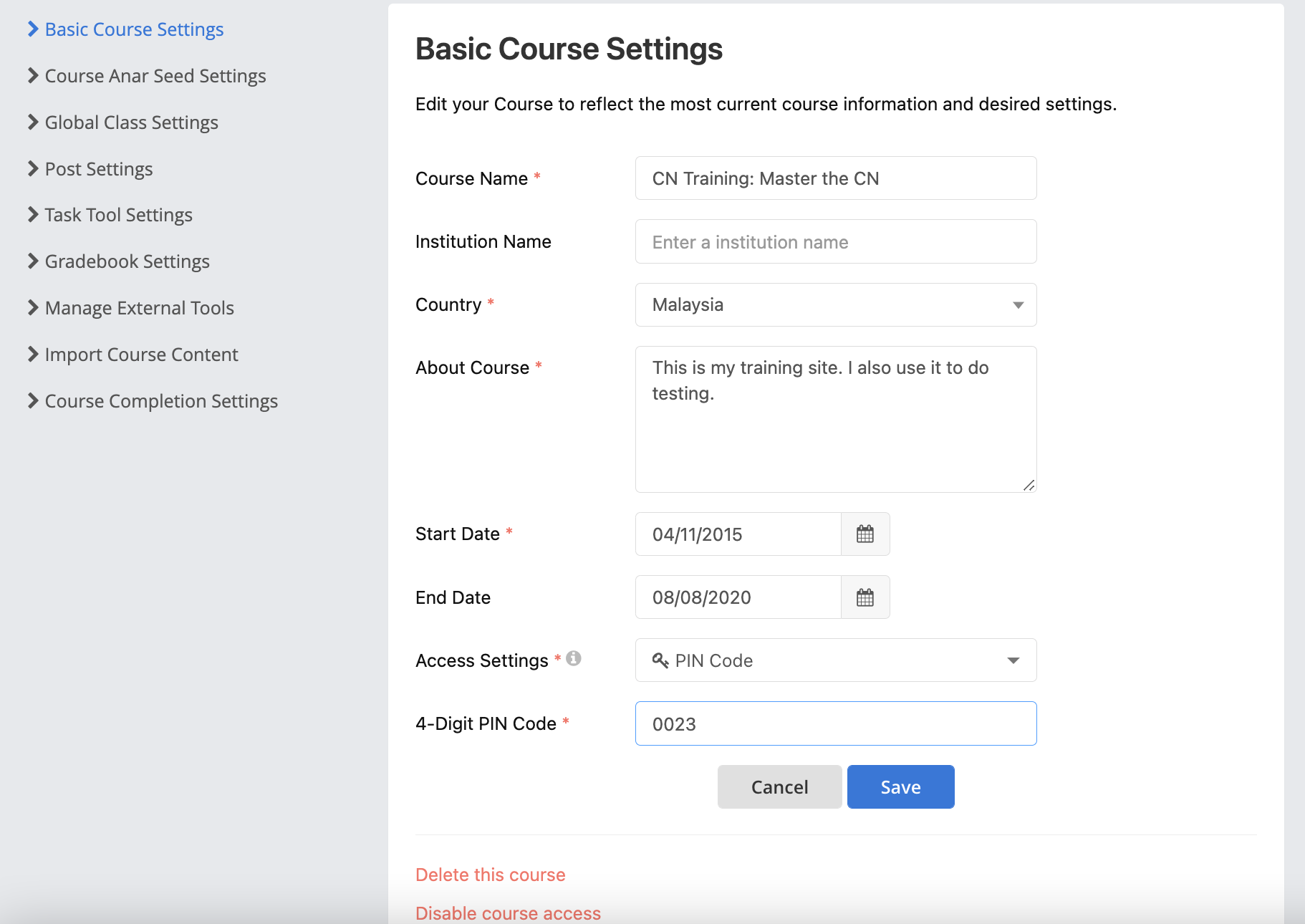The height and width of the screenshot is (924, 1305).
Task: Click Disable course access link
Action: (x=509, y=913)
